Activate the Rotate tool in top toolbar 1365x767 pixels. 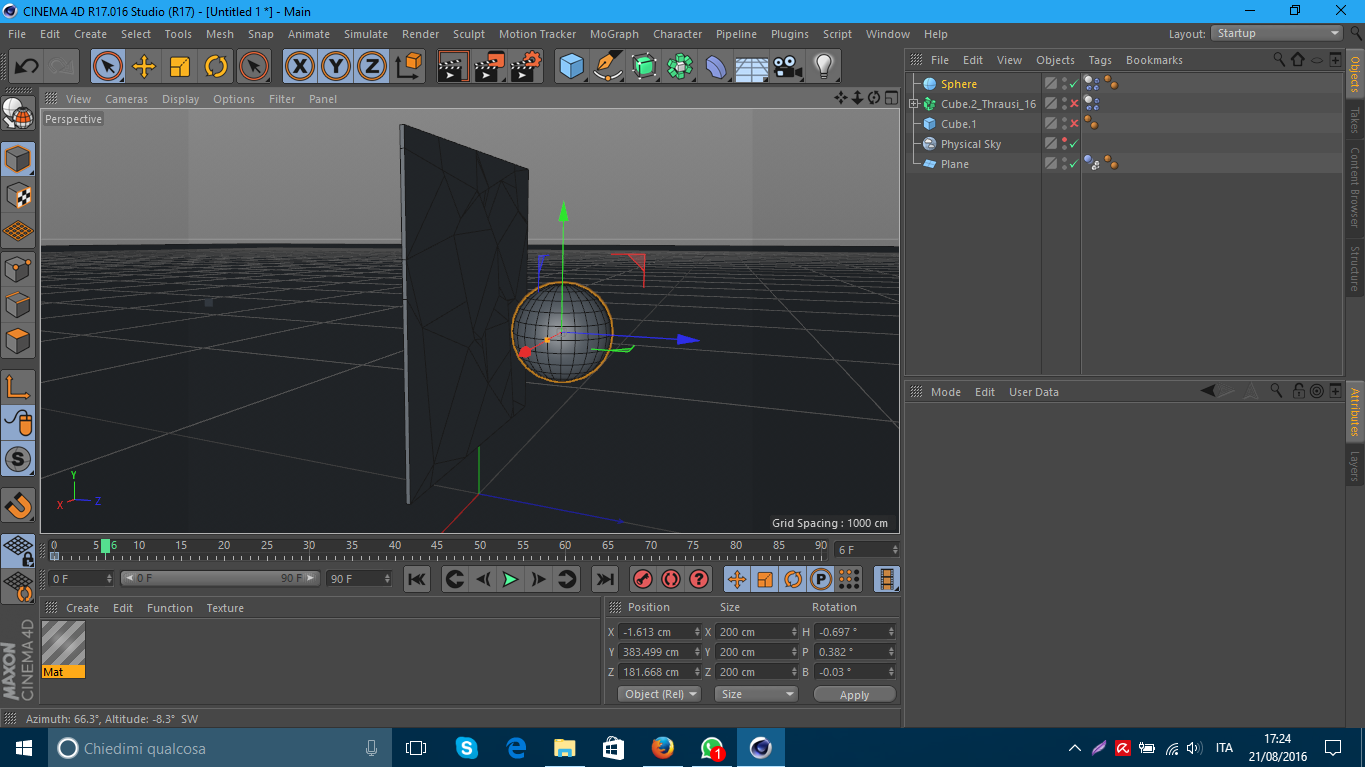pyautogui.click(x=216, y=67)
